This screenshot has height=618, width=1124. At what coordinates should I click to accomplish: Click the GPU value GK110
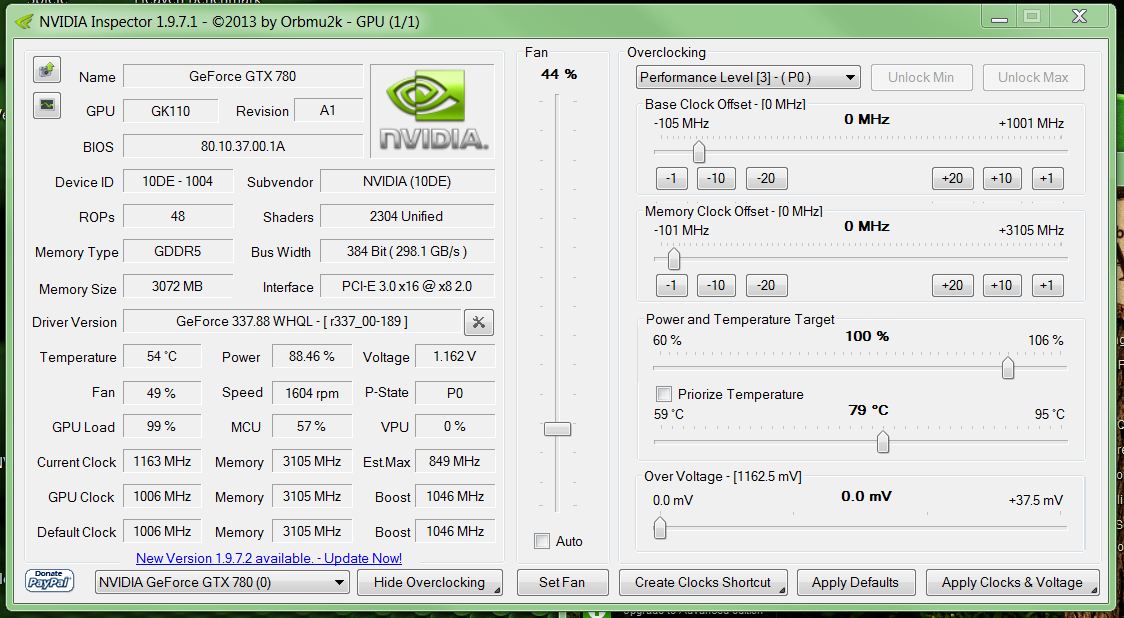point(171,111)
